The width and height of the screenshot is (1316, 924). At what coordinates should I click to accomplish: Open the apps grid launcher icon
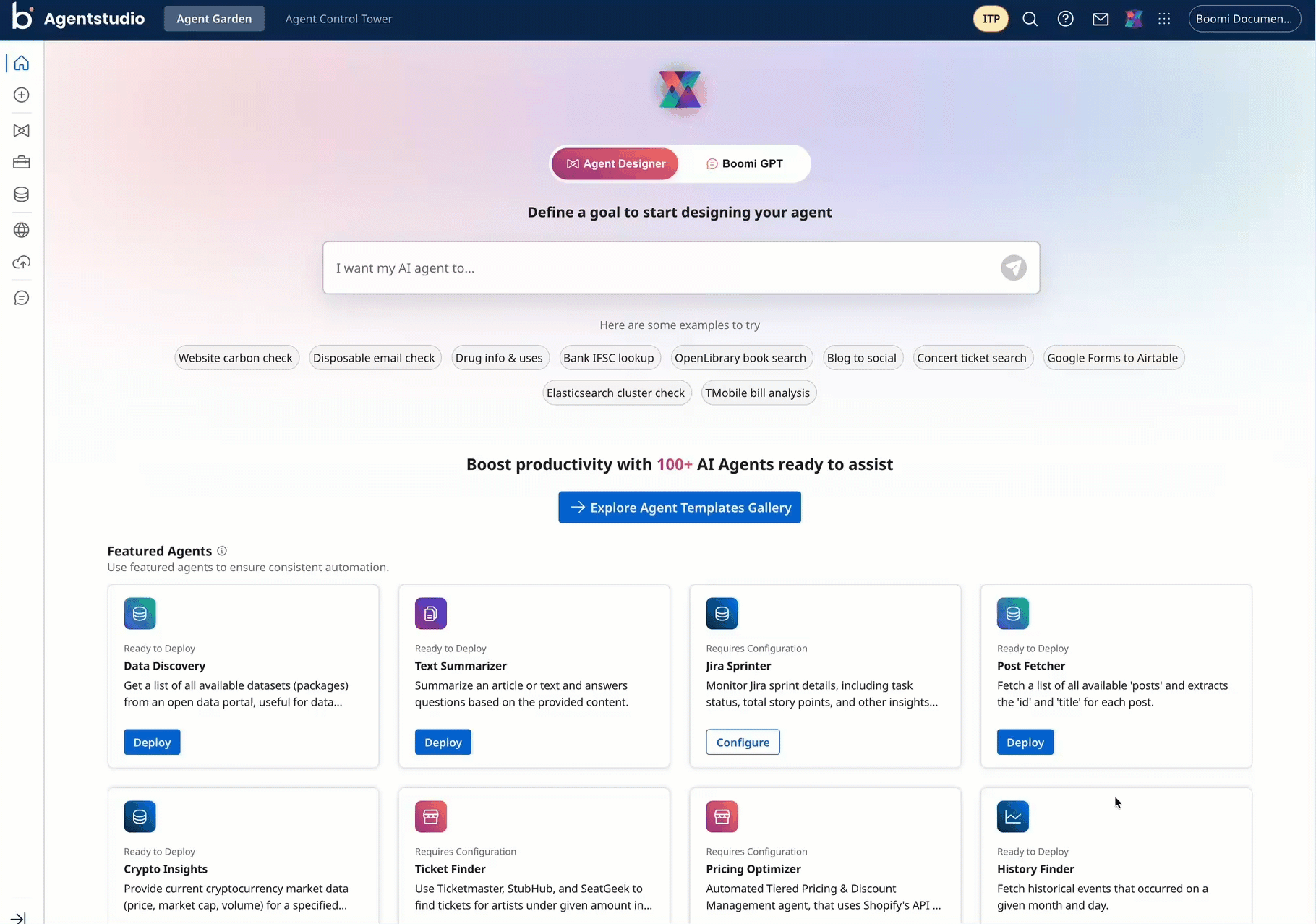[1164, 19]
